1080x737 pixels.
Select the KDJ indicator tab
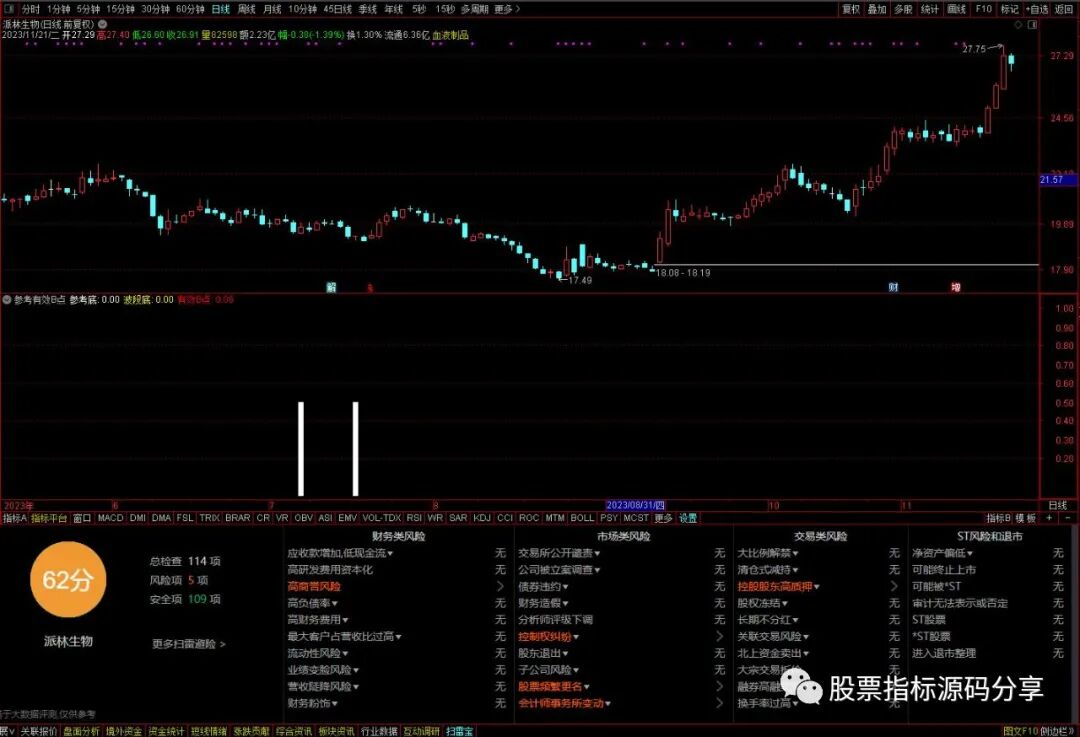(x=482, y=518)
